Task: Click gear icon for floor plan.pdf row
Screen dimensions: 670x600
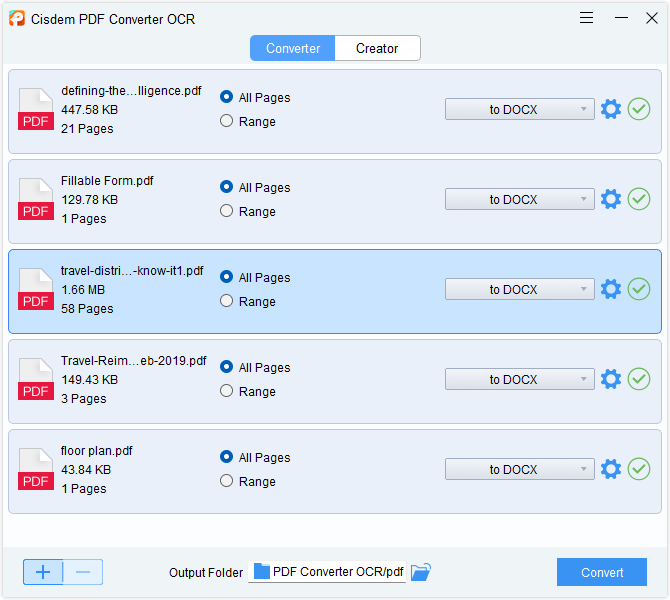Action: [611, 470]
